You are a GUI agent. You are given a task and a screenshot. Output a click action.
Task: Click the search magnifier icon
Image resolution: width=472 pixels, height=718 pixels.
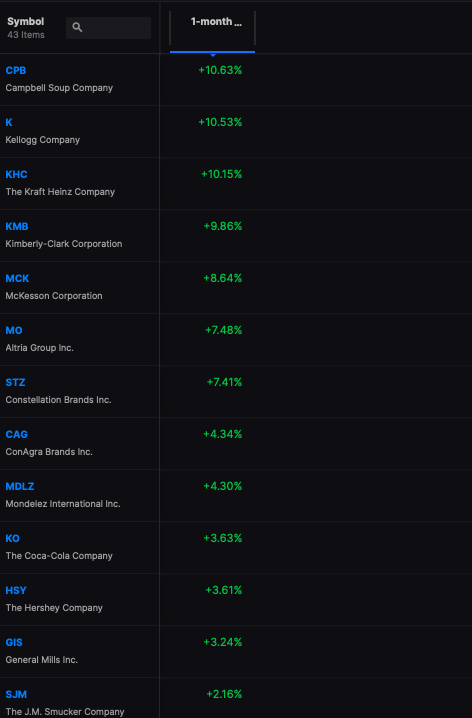(77, 27)
